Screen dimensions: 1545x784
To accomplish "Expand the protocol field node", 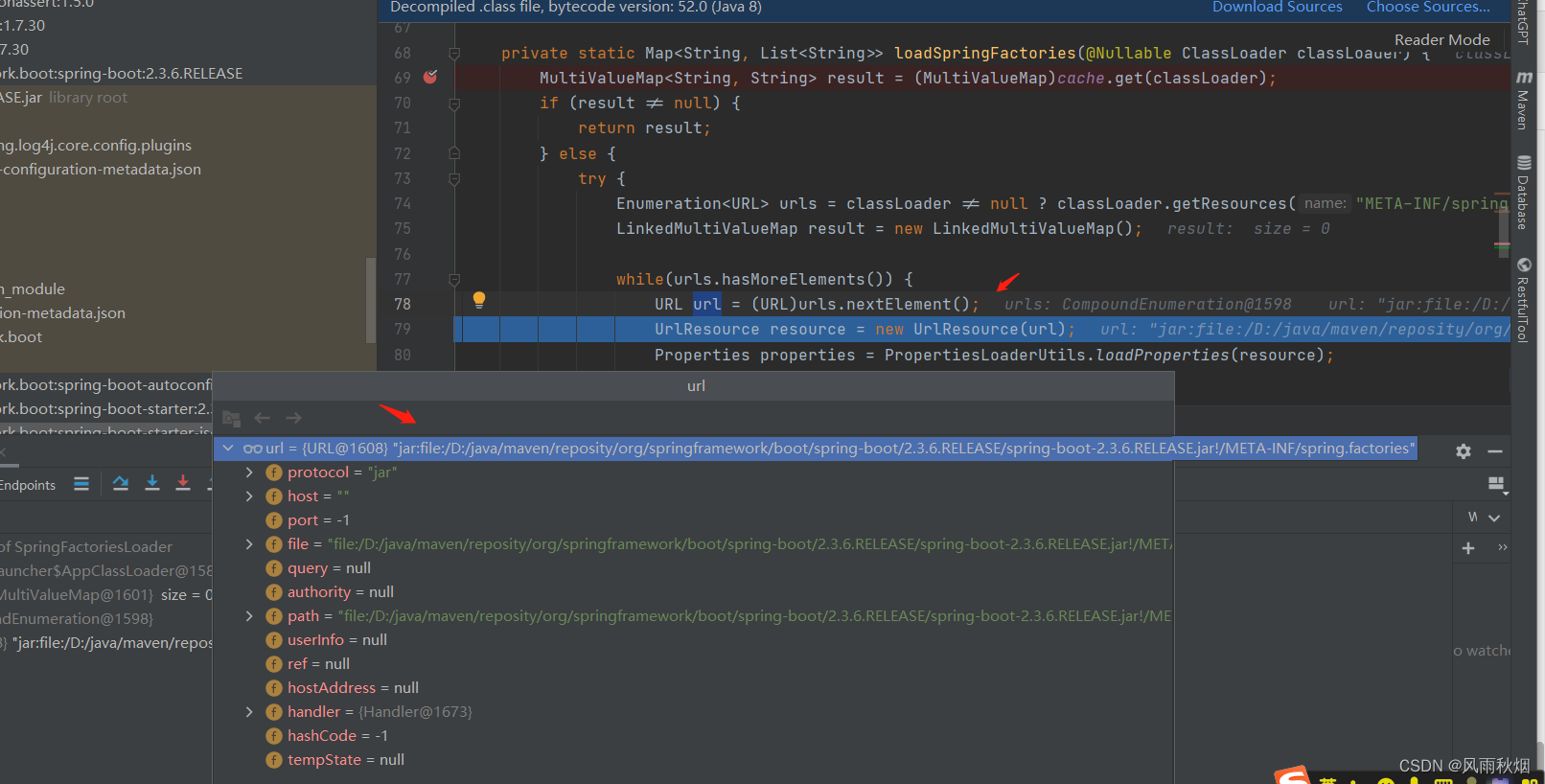I will 249,472.
